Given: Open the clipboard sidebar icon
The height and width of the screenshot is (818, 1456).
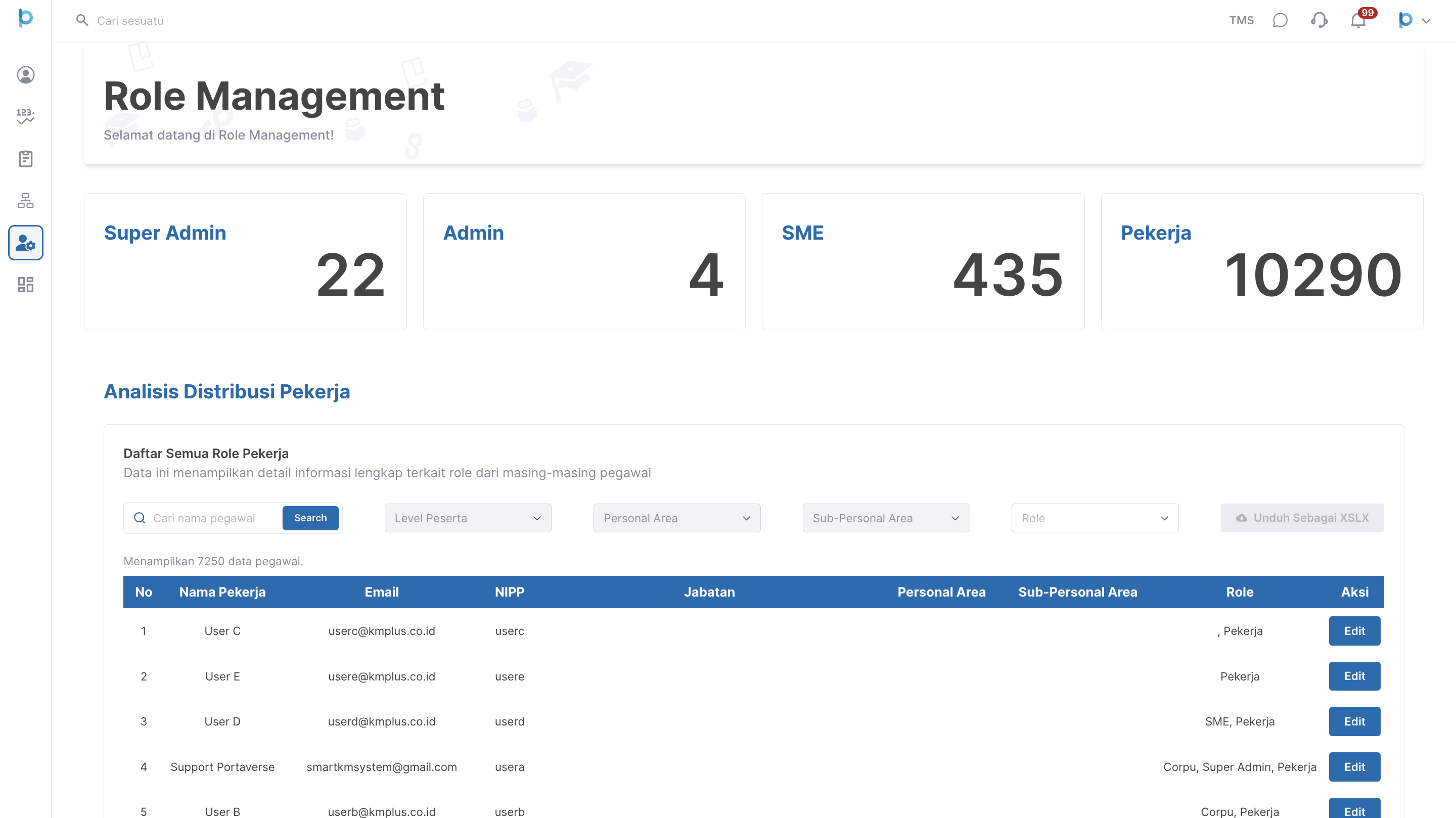Looking at the screenshot, I should point(25,159).
